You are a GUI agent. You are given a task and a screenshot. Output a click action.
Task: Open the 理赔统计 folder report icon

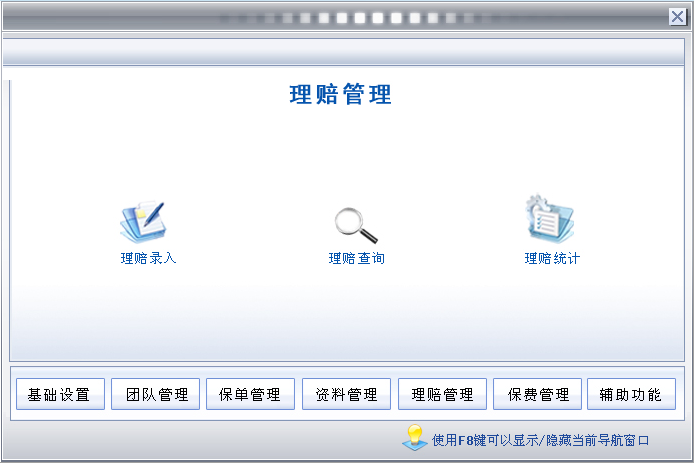click(x=550, y=218)
